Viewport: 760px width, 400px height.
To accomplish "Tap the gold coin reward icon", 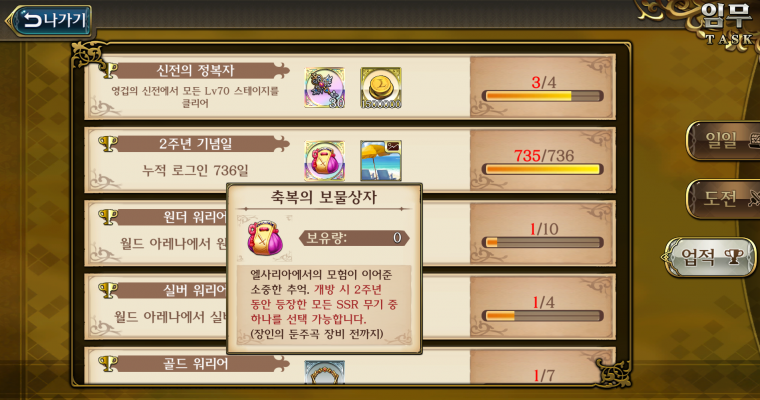I will click(x=380, y=88).
